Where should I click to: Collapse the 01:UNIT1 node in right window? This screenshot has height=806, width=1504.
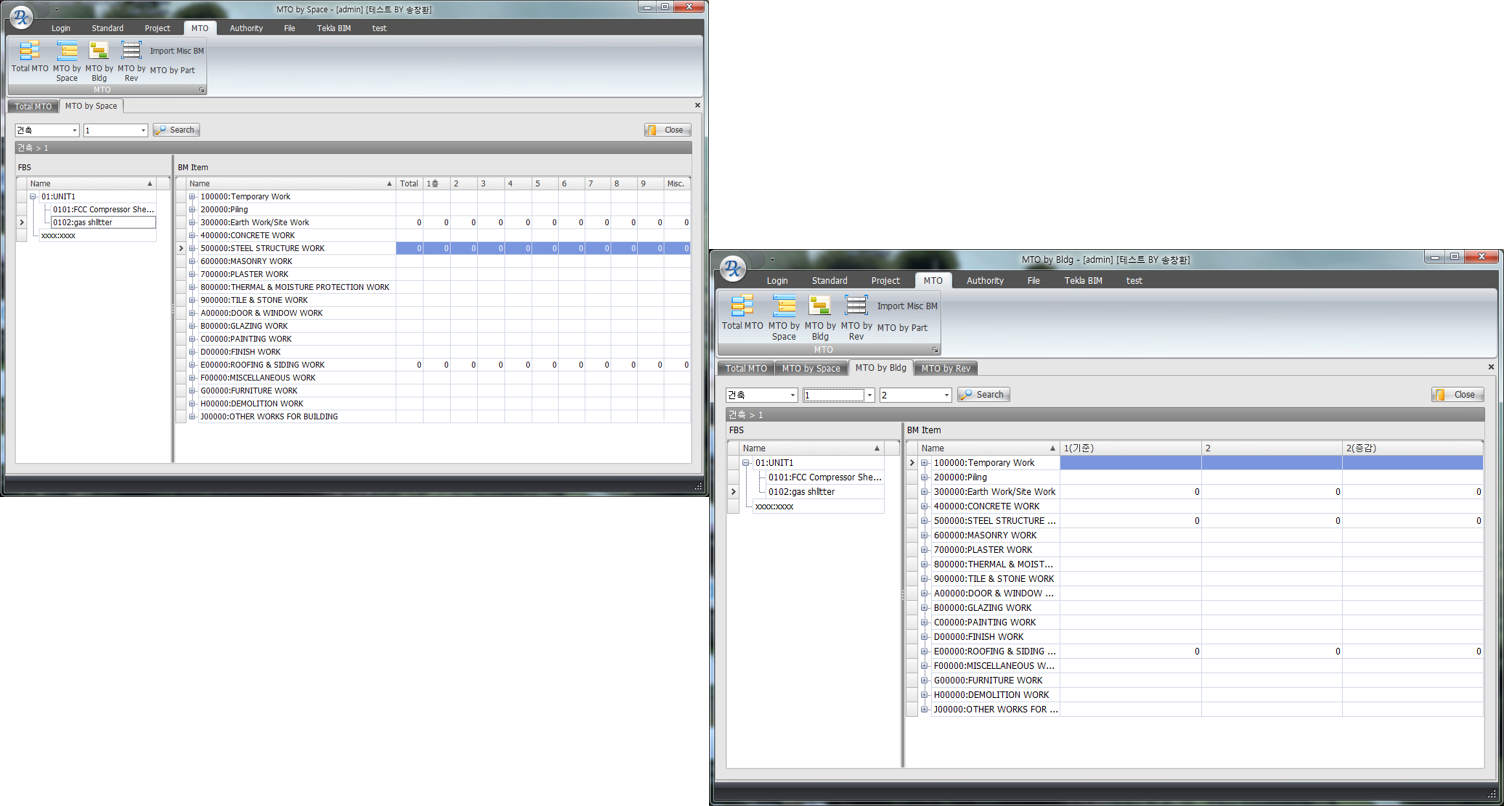click(x=746, y=463)
